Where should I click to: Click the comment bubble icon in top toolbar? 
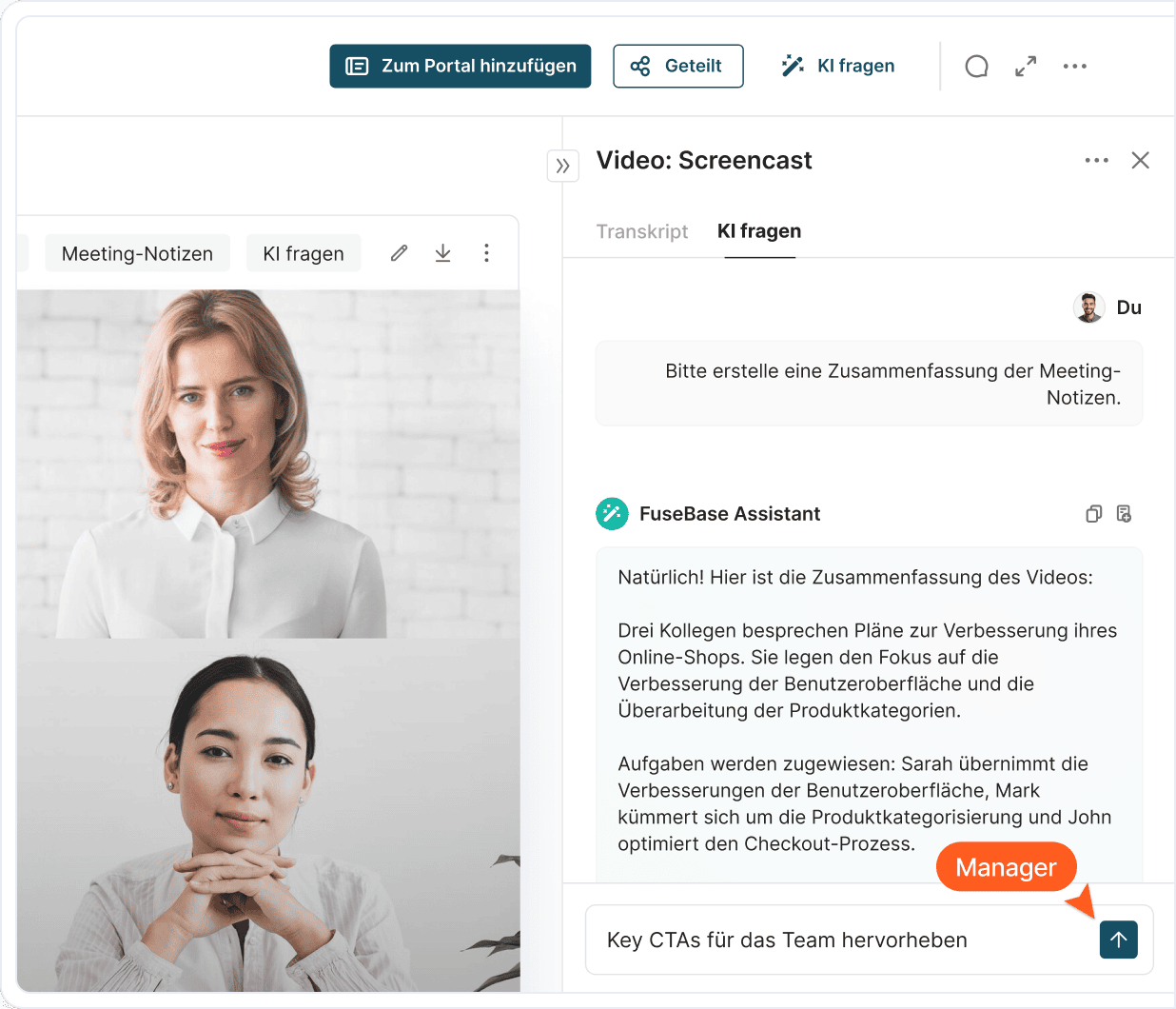tap(976, 67)
